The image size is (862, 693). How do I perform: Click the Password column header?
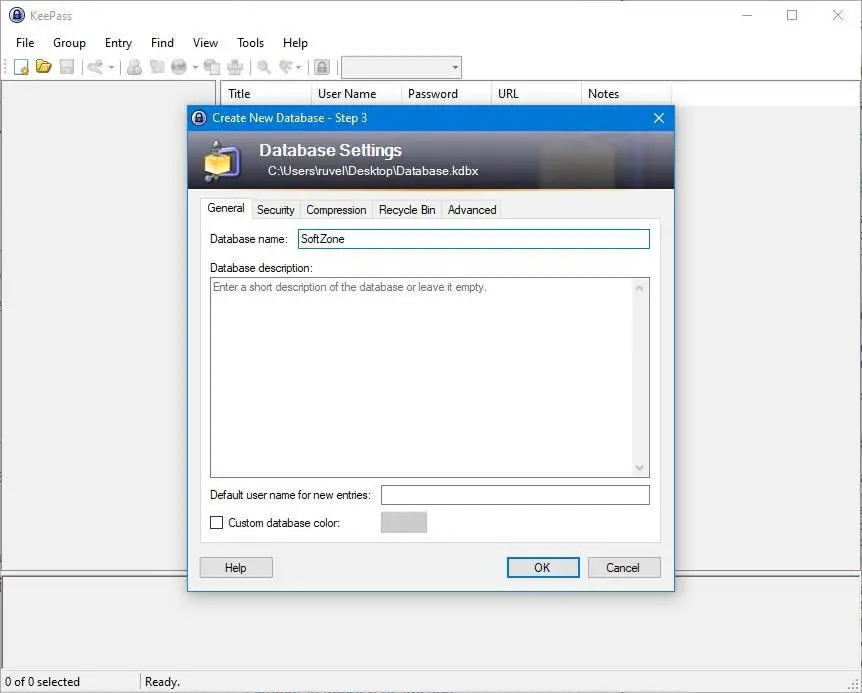tap(446, 93)
